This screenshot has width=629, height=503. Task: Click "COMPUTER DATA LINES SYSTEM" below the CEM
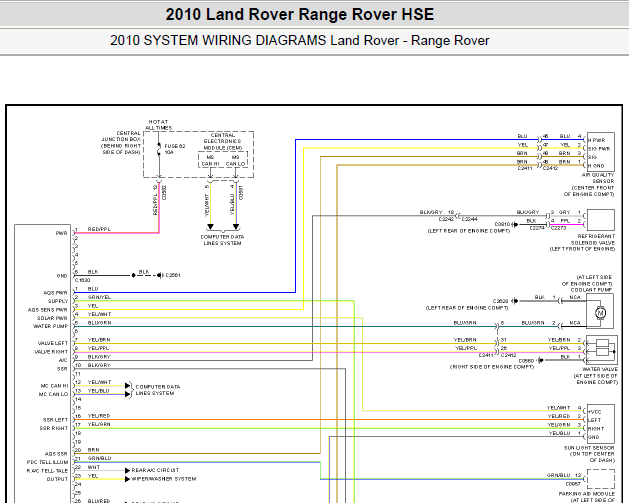point(222,240)
